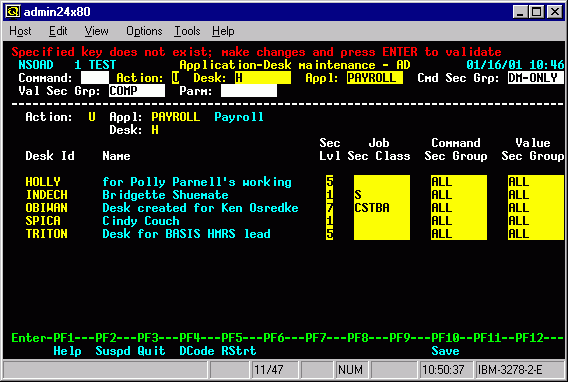Open the Edit menu
The image size is (568, 382).
pyautogui.click(x=58, y=31)
